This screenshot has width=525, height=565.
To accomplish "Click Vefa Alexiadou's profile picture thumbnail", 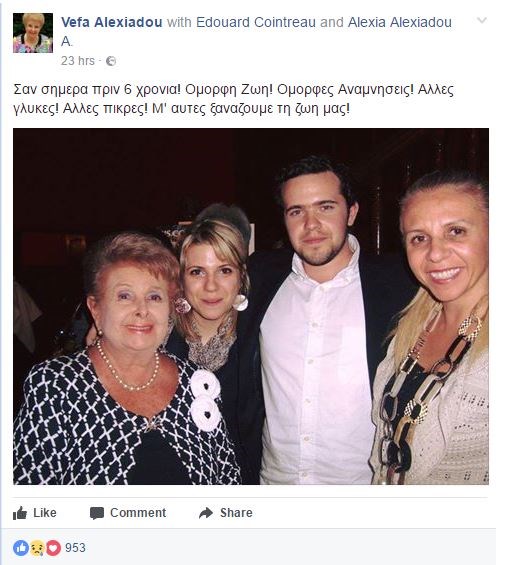I will pos(33,33).
